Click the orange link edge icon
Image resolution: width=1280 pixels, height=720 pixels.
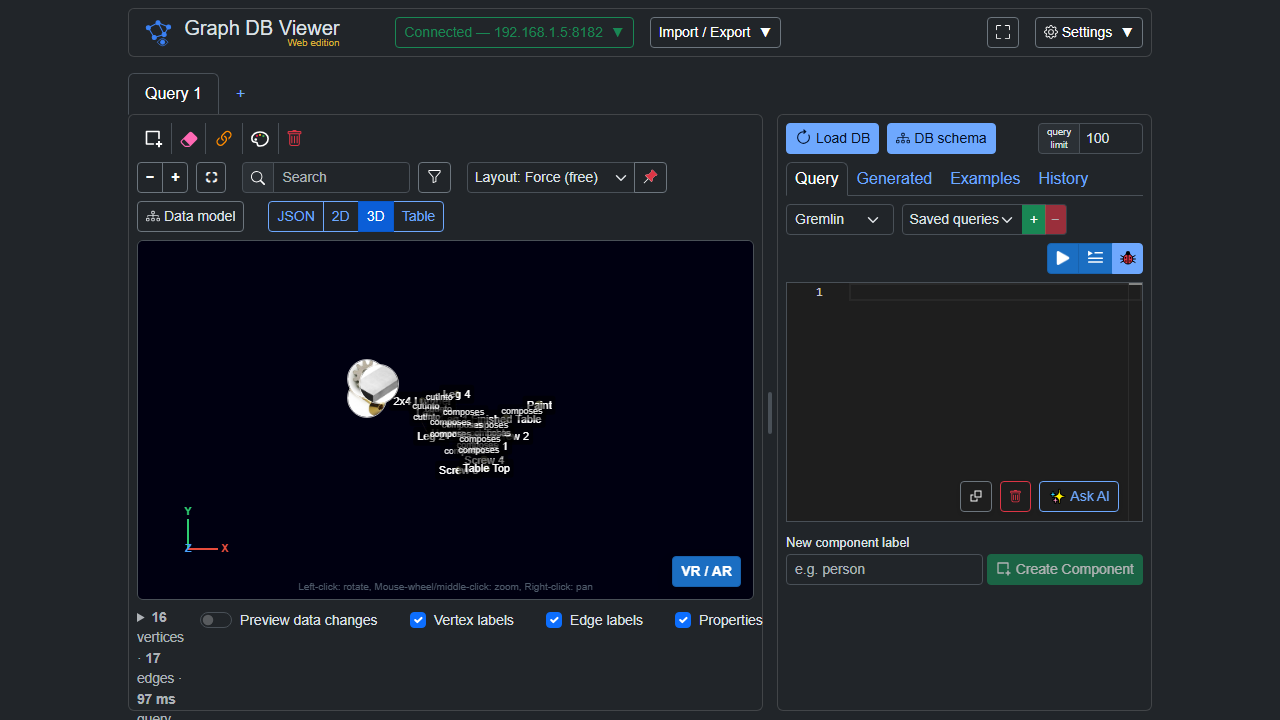pyautogui.click(x=224, y=139)
